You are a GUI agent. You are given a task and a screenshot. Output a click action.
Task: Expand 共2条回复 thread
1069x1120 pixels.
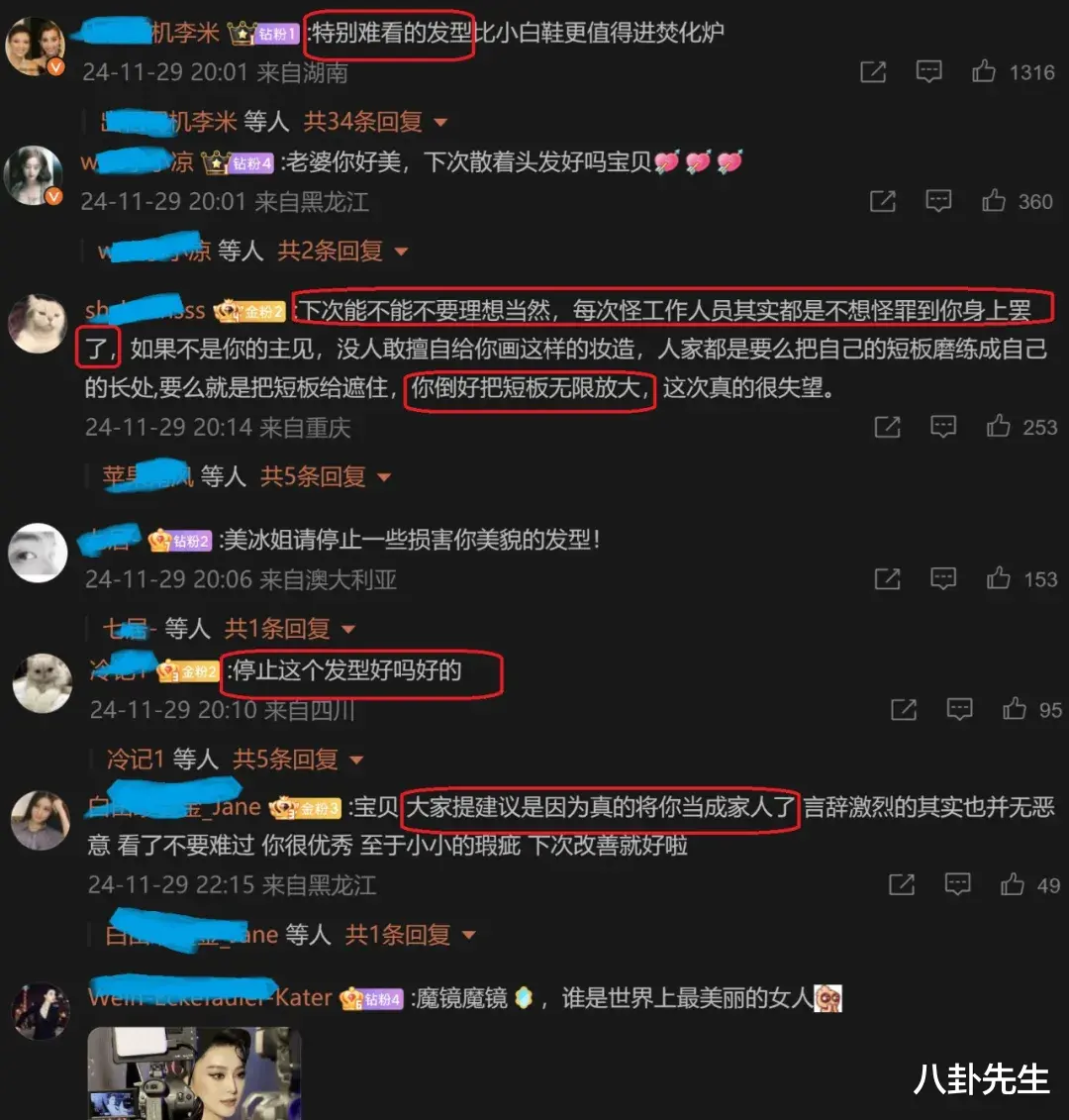pos(342,251)
